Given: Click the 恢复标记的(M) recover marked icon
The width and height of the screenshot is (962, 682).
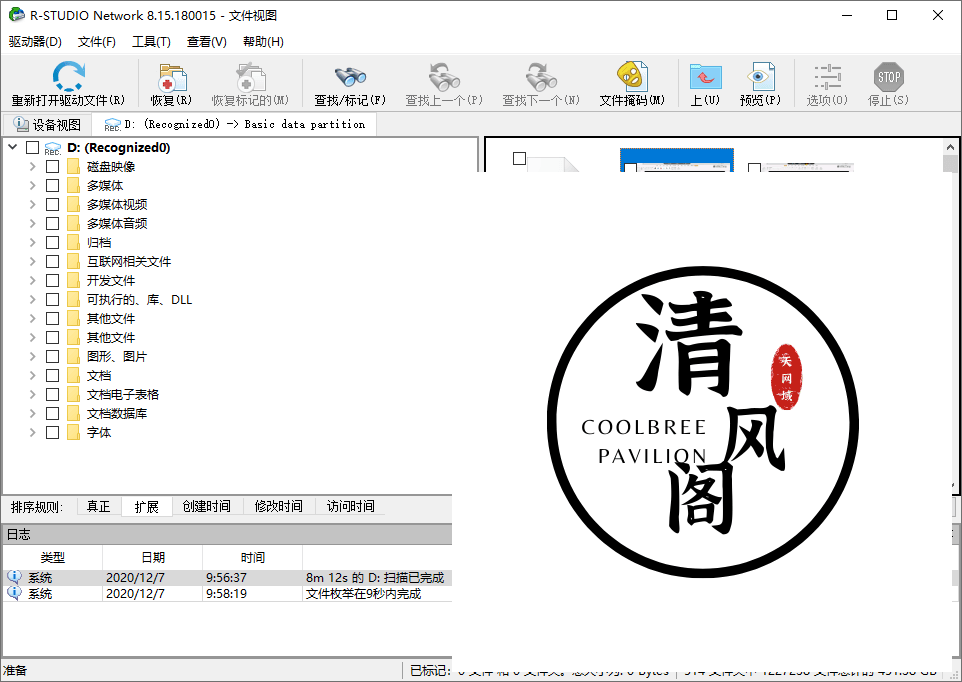Looking at the screenshot, I should [250, 77].
